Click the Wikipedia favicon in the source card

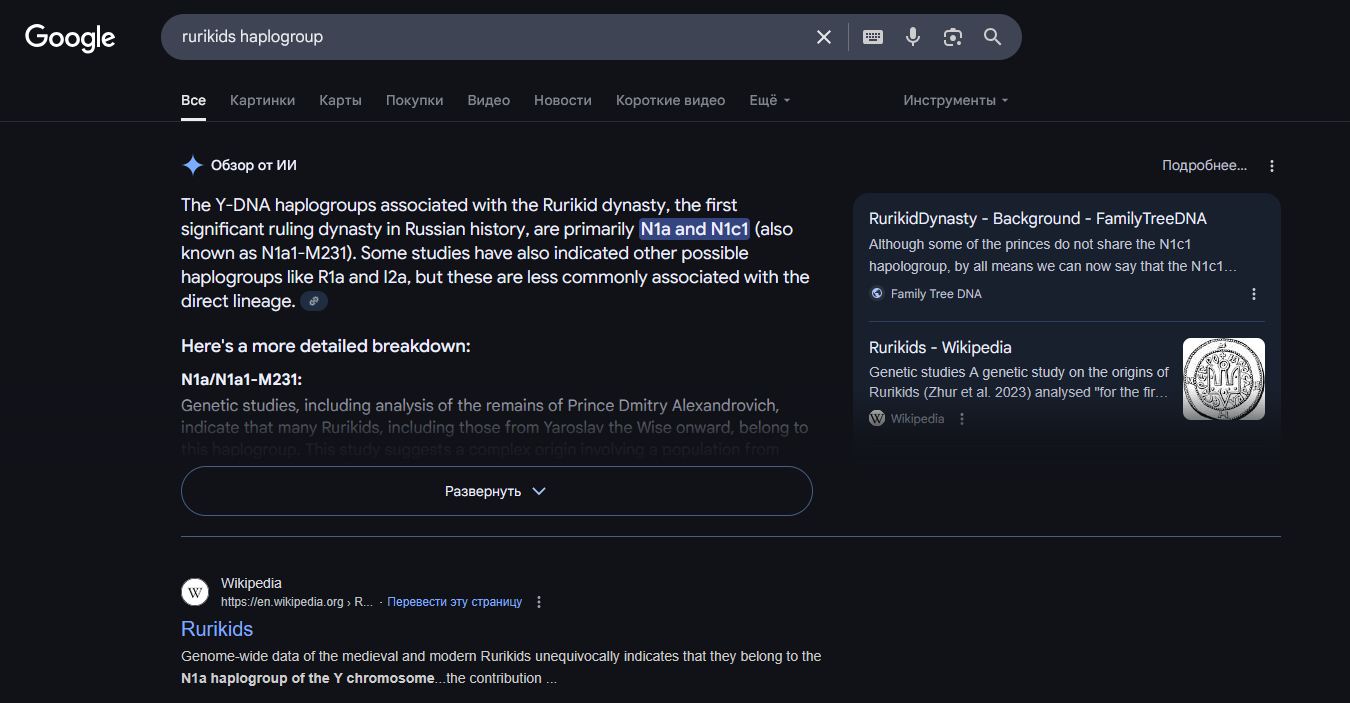877,419
